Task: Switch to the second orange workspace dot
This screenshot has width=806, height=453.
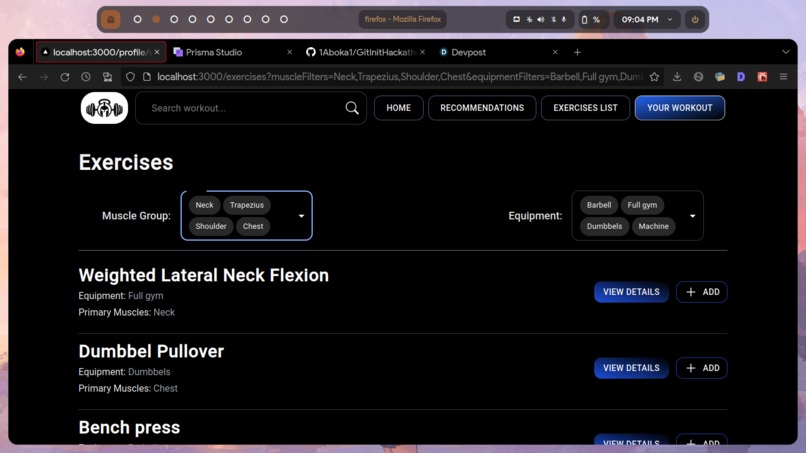Action: [156, 20]
